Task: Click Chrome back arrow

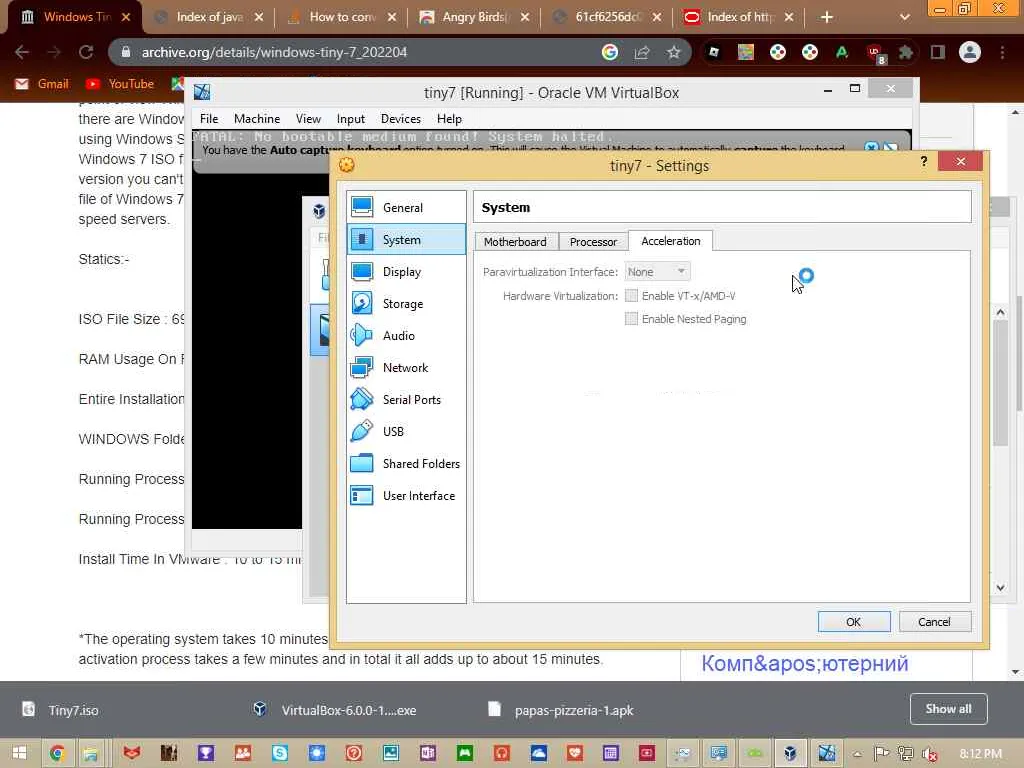Action: coord(22,52)
